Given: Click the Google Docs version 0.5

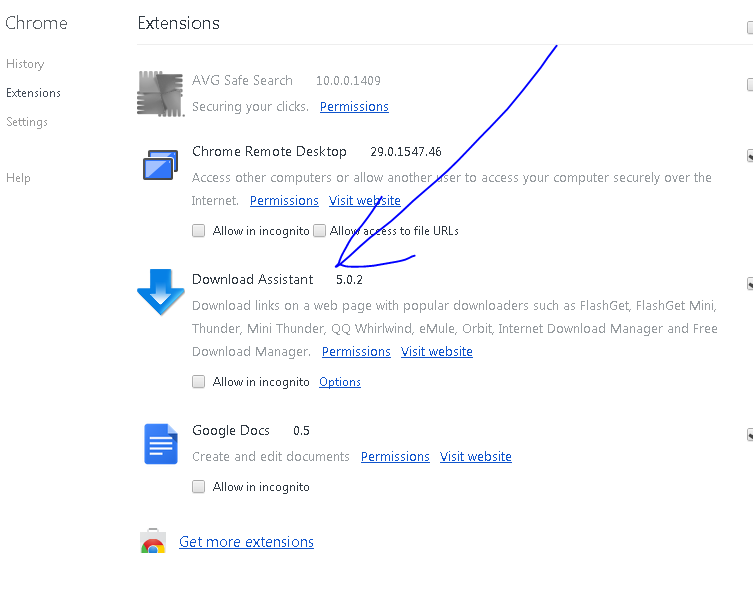Looking at the screenshot, I should (301, 430).
